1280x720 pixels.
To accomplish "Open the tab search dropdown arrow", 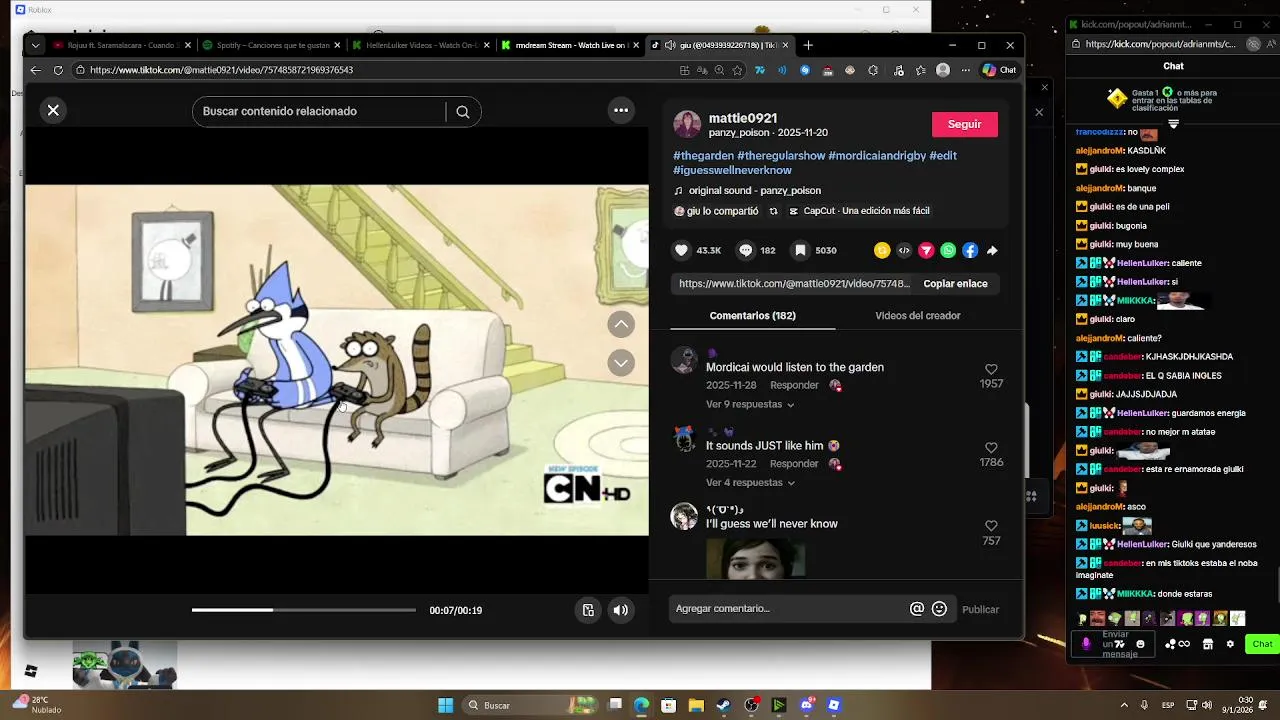I will (36, 45).
